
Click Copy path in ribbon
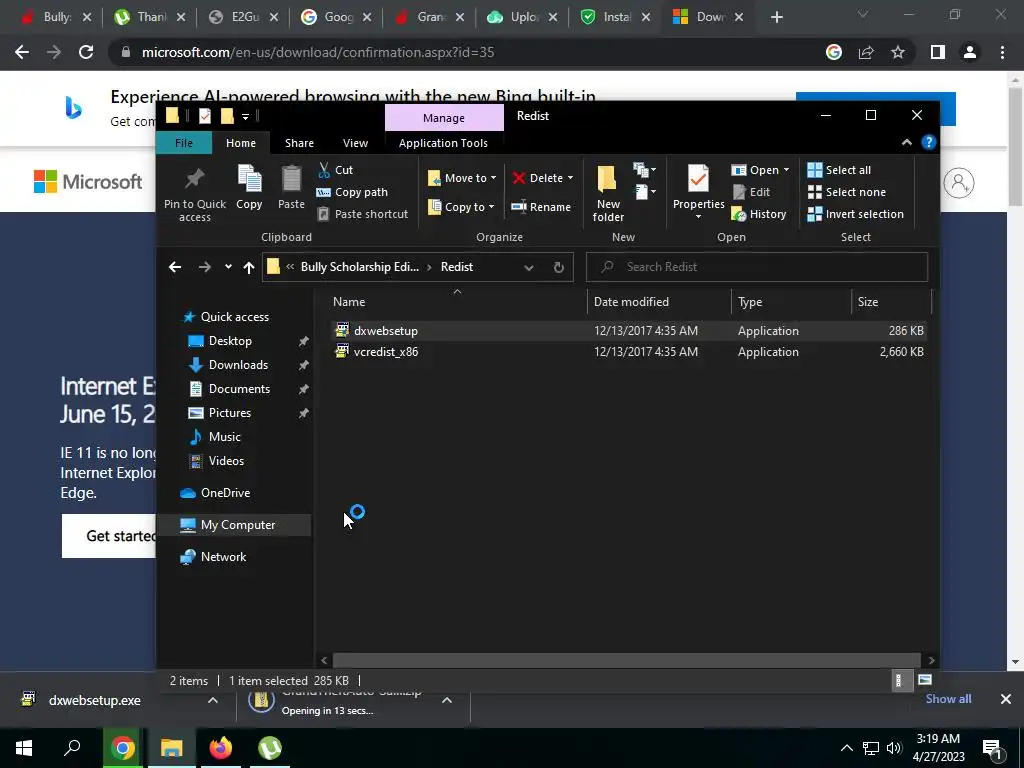pos(352,192)
